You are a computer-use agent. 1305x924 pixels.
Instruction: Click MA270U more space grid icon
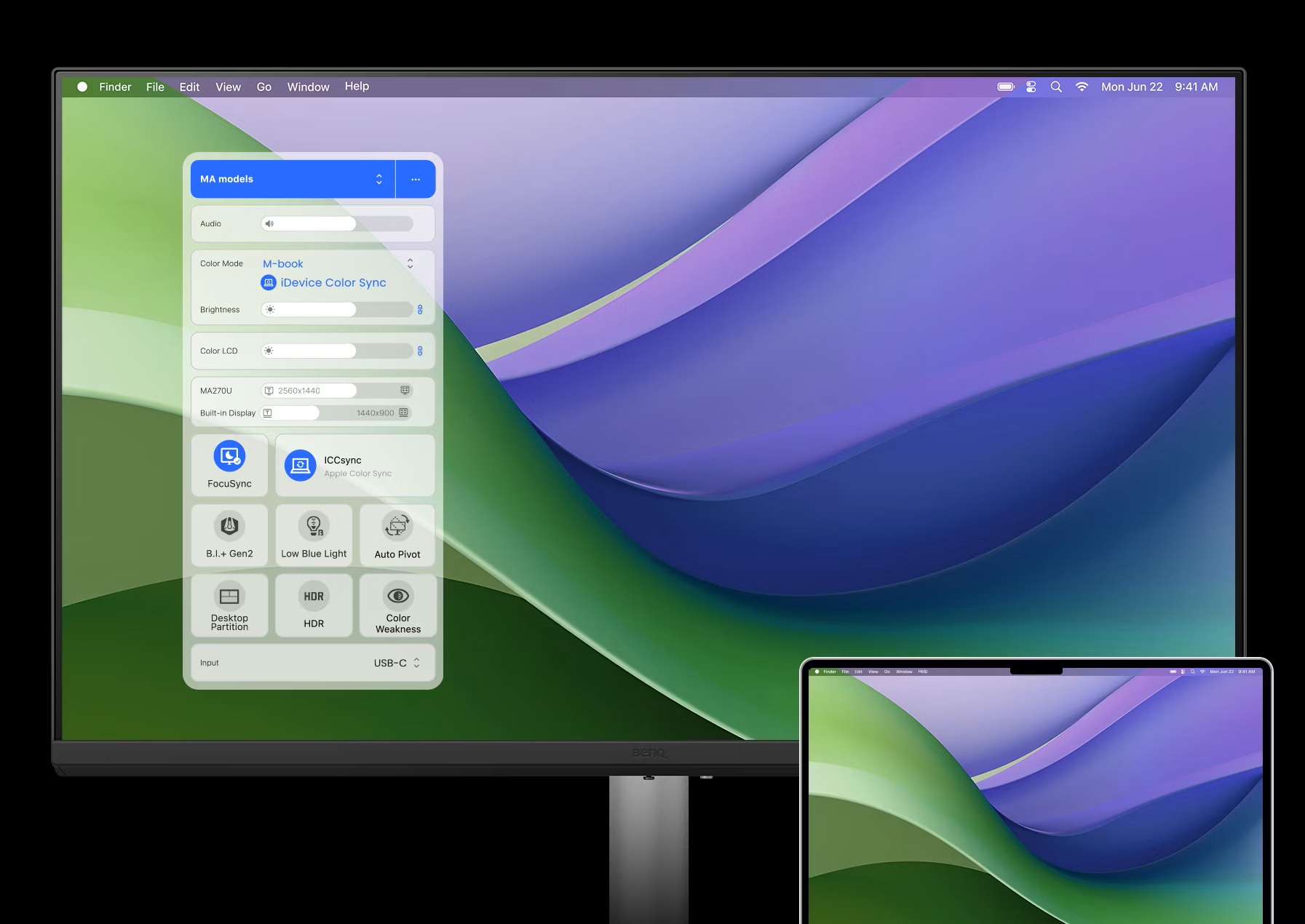coord(405,391)
